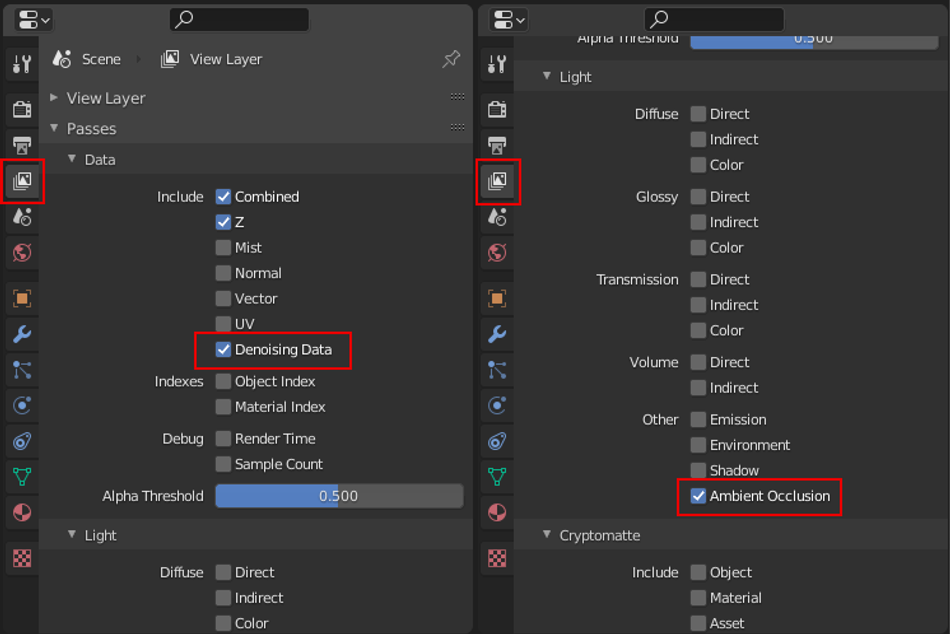
Task: Select View Layer properties tab in right panel
Action: tap(497, 181)
